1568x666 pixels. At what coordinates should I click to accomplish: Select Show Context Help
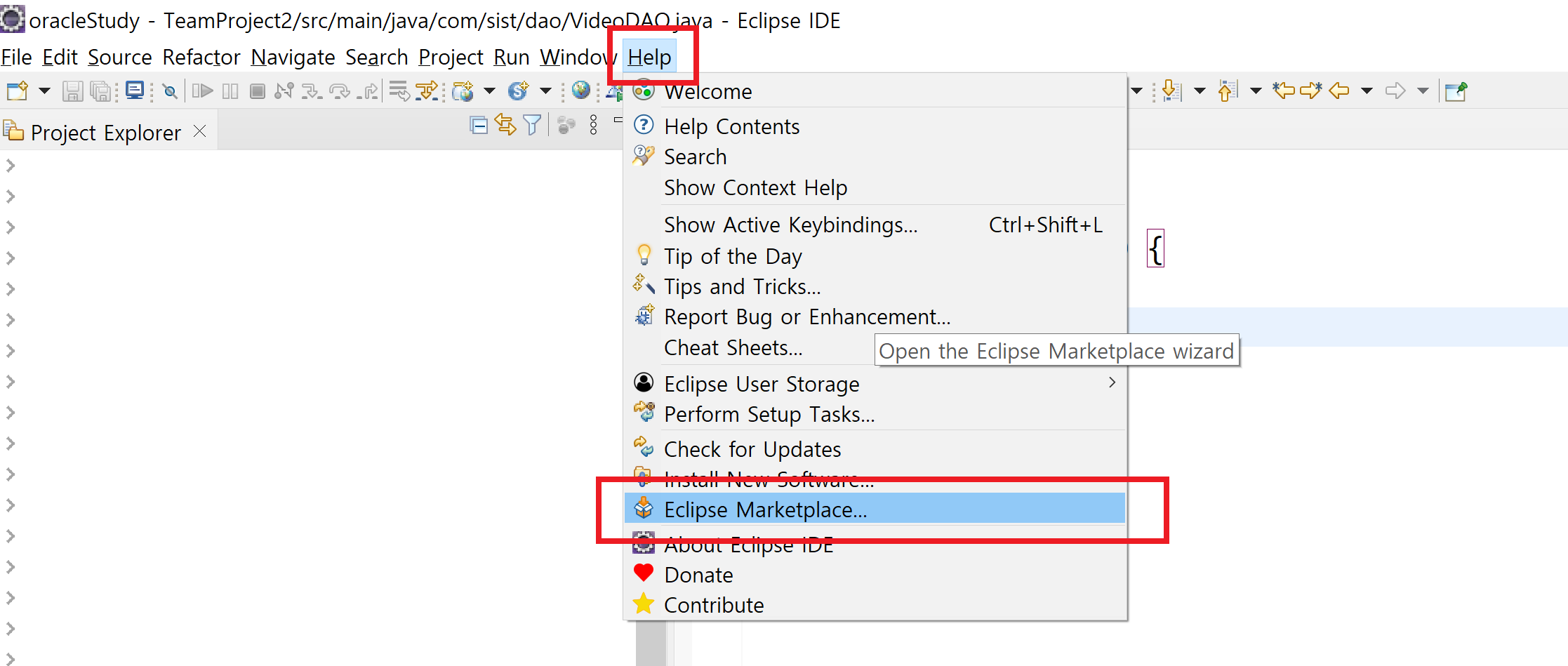(875, 187)
